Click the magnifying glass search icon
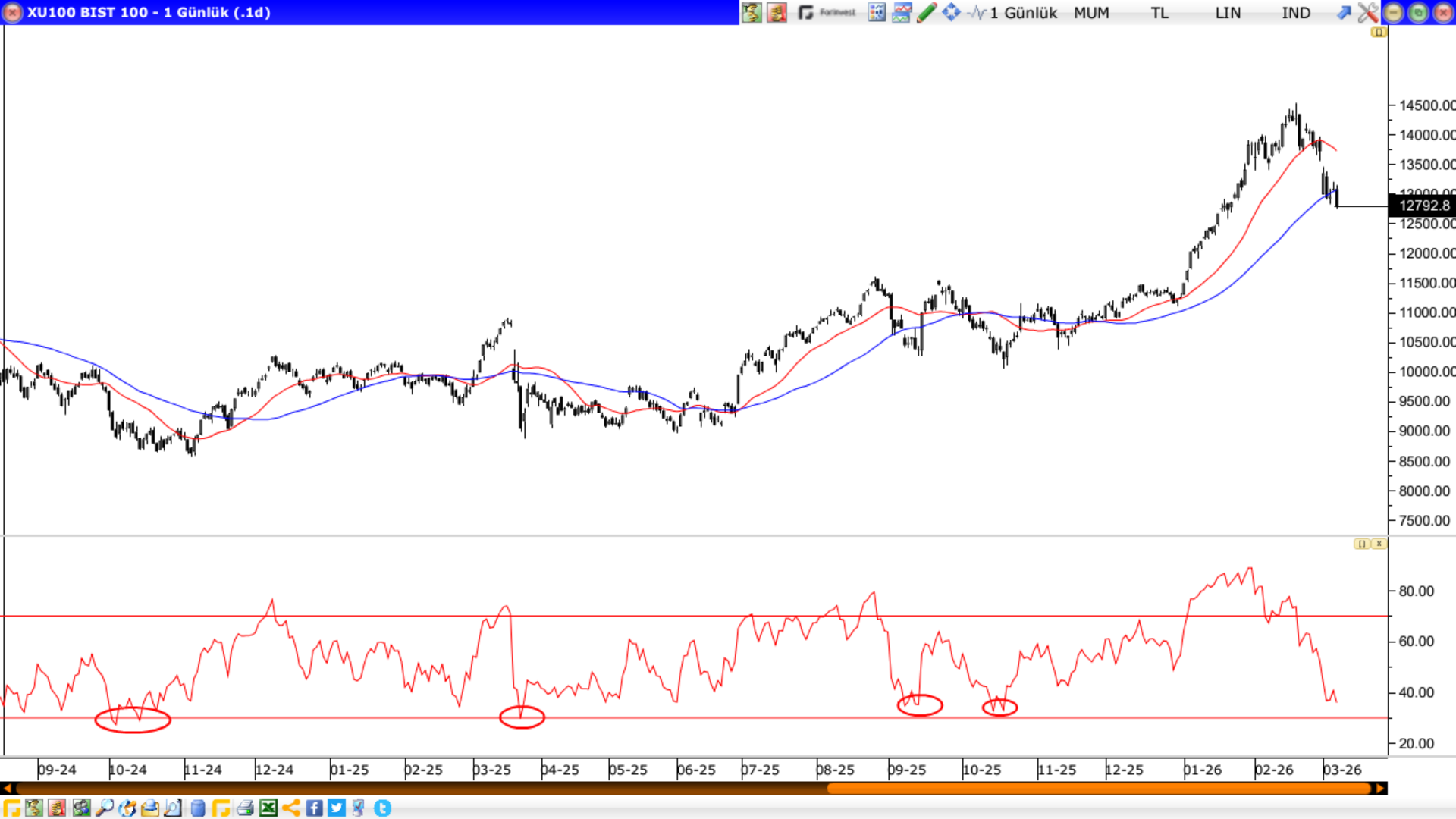The height and width of the screenshot is (819, 1456). point(104,808)
